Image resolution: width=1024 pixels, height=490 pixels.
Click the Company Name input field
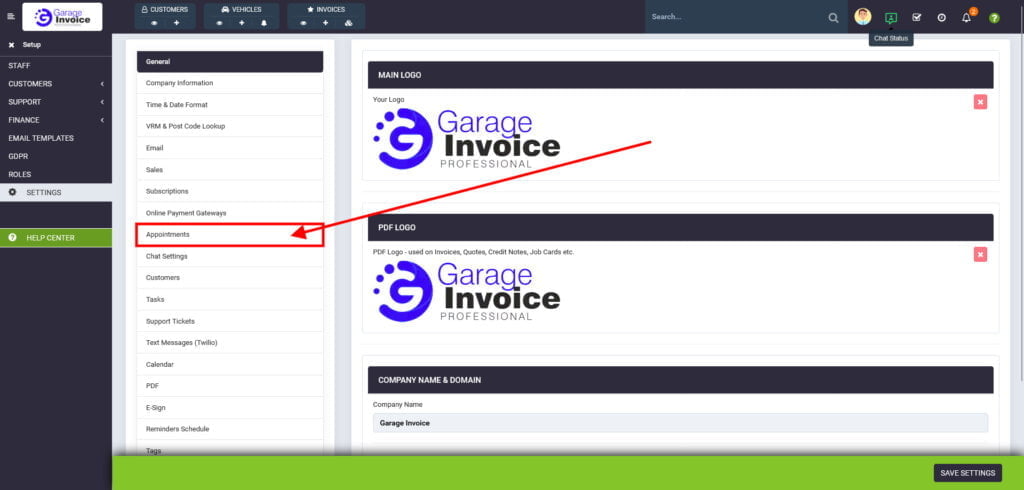click(x=680, y=423)
